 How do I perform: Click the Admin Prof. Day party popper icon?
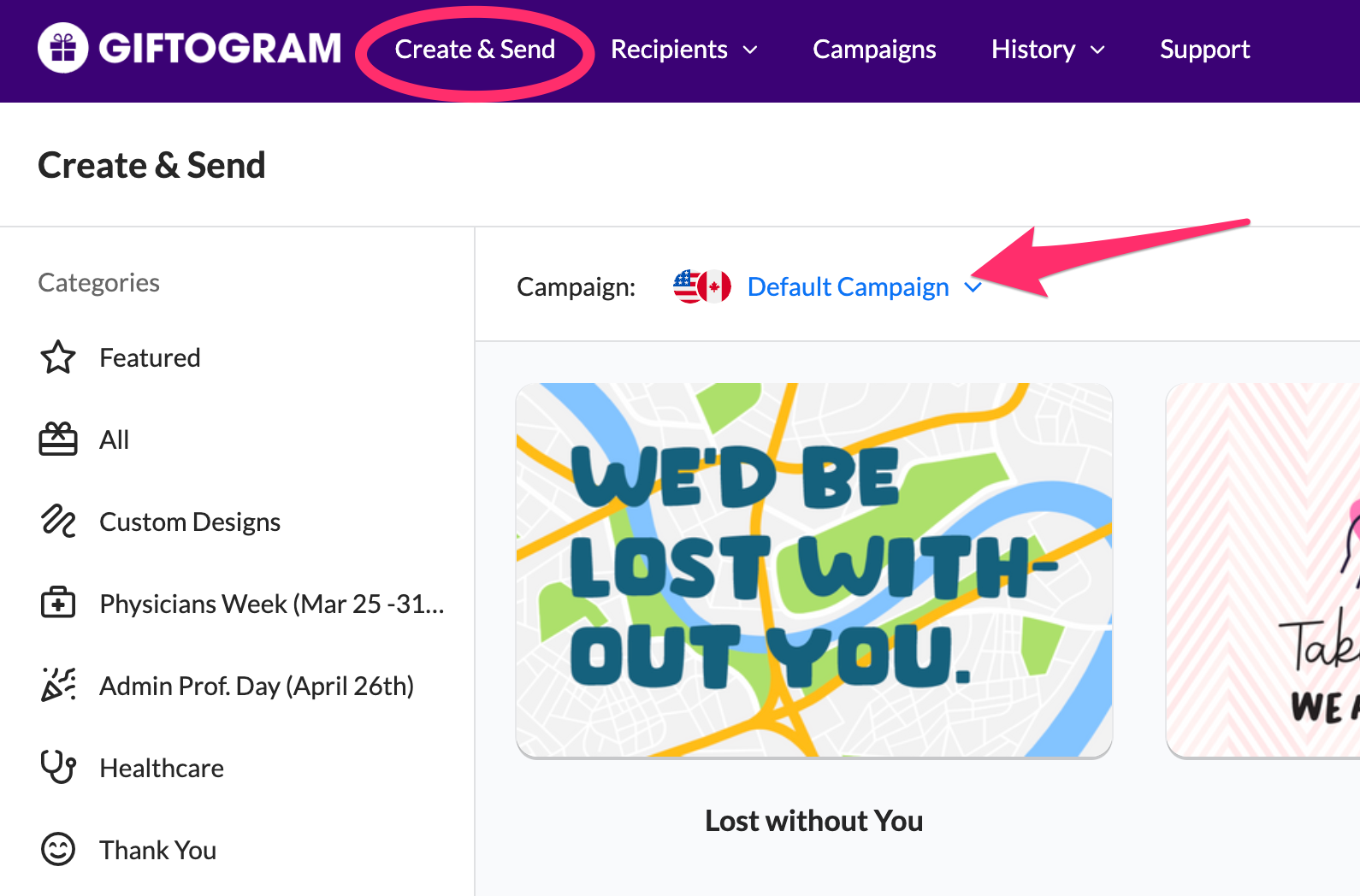click(x=58, y=685)
